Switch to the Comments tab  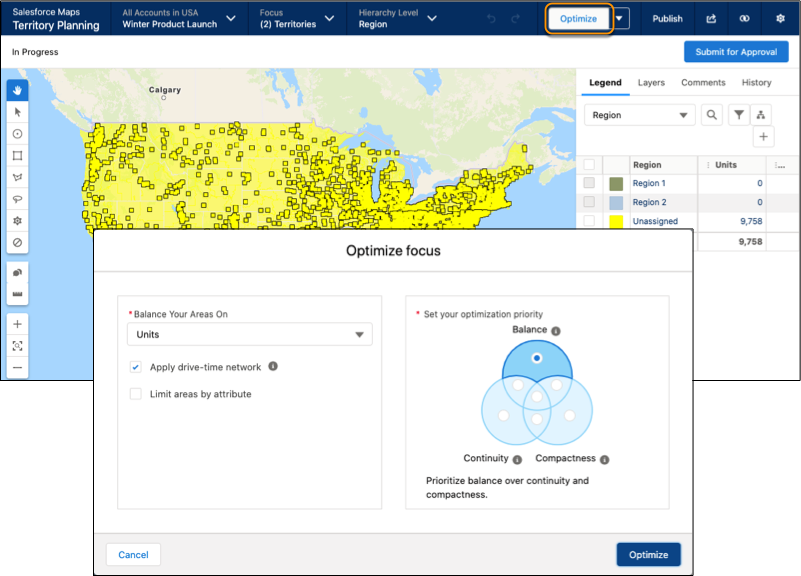point(703,83)
